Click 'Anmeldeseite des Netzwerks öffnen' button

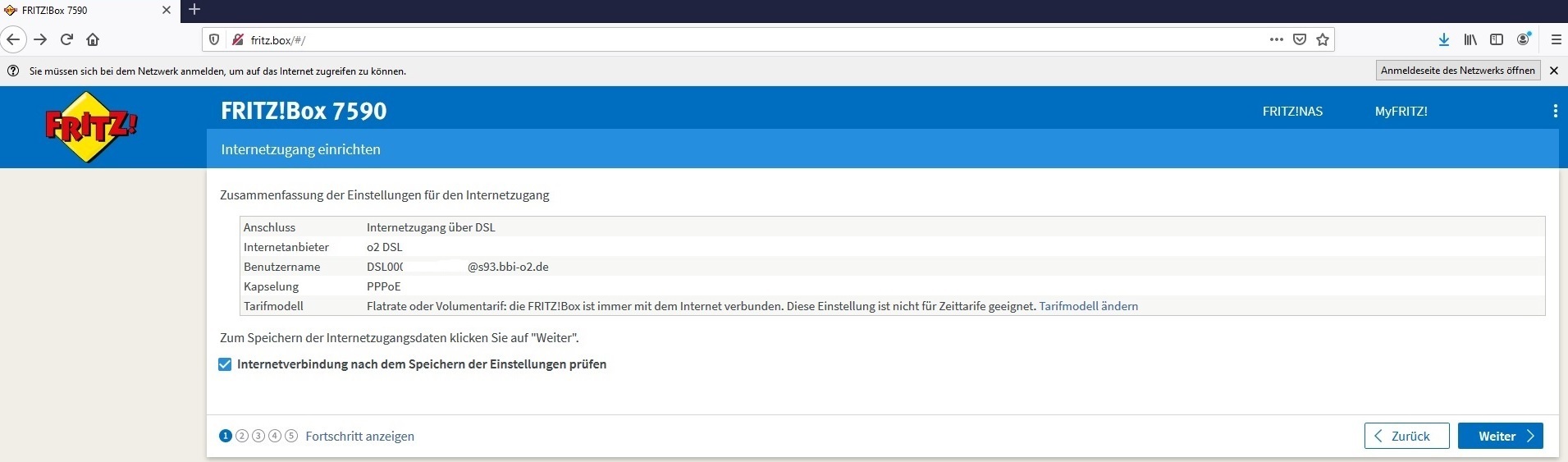1457,71
